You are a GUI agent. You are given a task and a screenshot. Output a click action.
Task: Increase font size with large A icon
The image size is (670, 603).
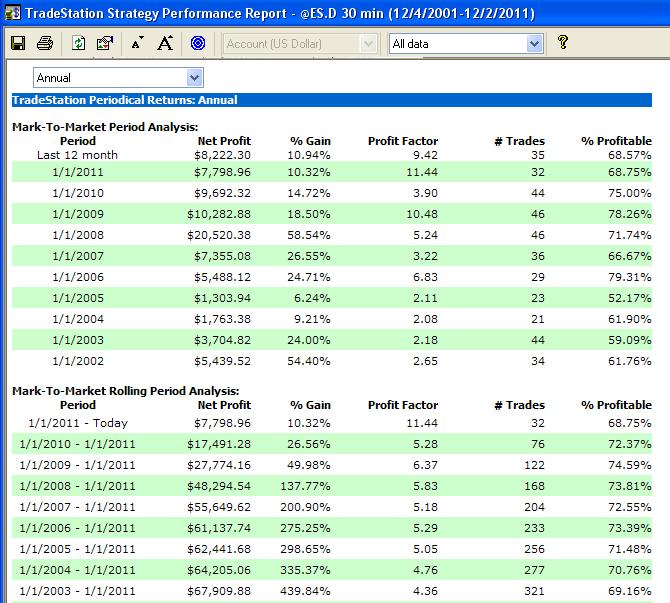pos(165,43)
